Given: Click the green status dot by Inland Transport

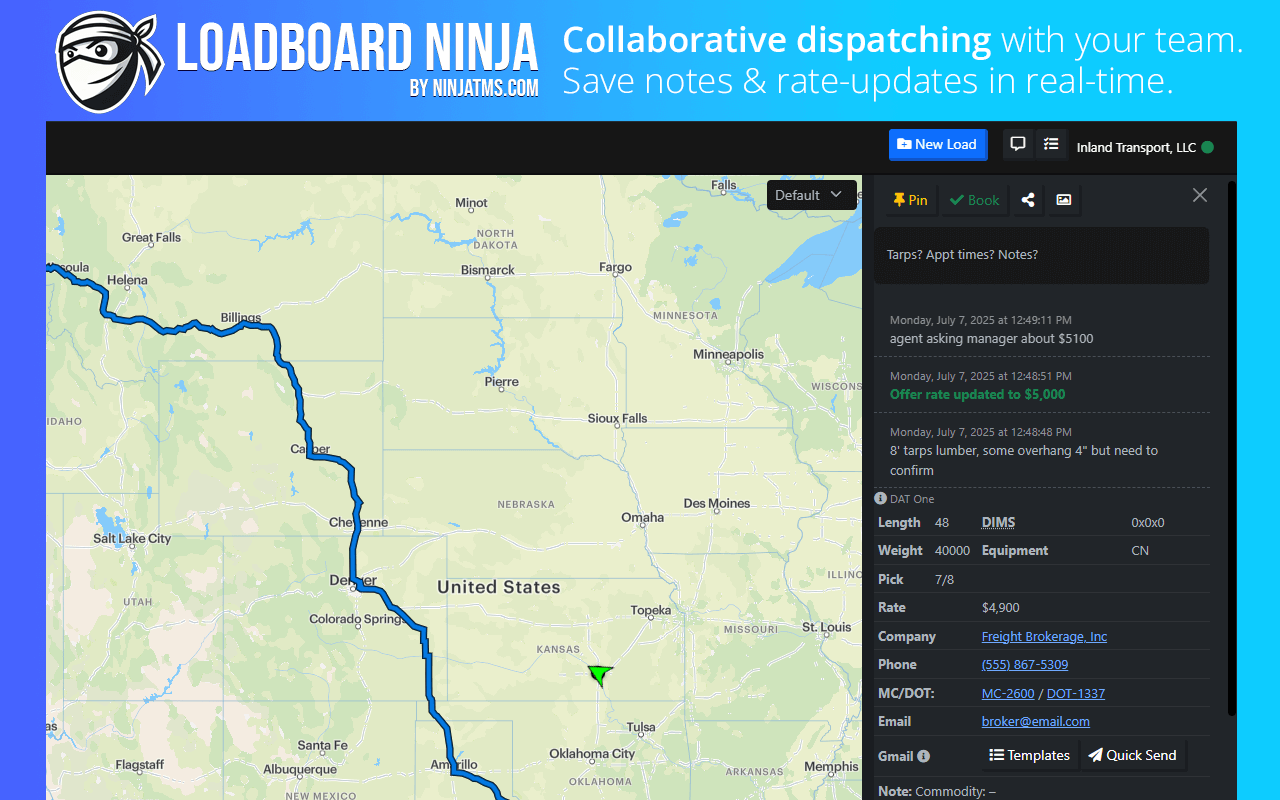Looking at the screenshot, I should [1207, 147].
